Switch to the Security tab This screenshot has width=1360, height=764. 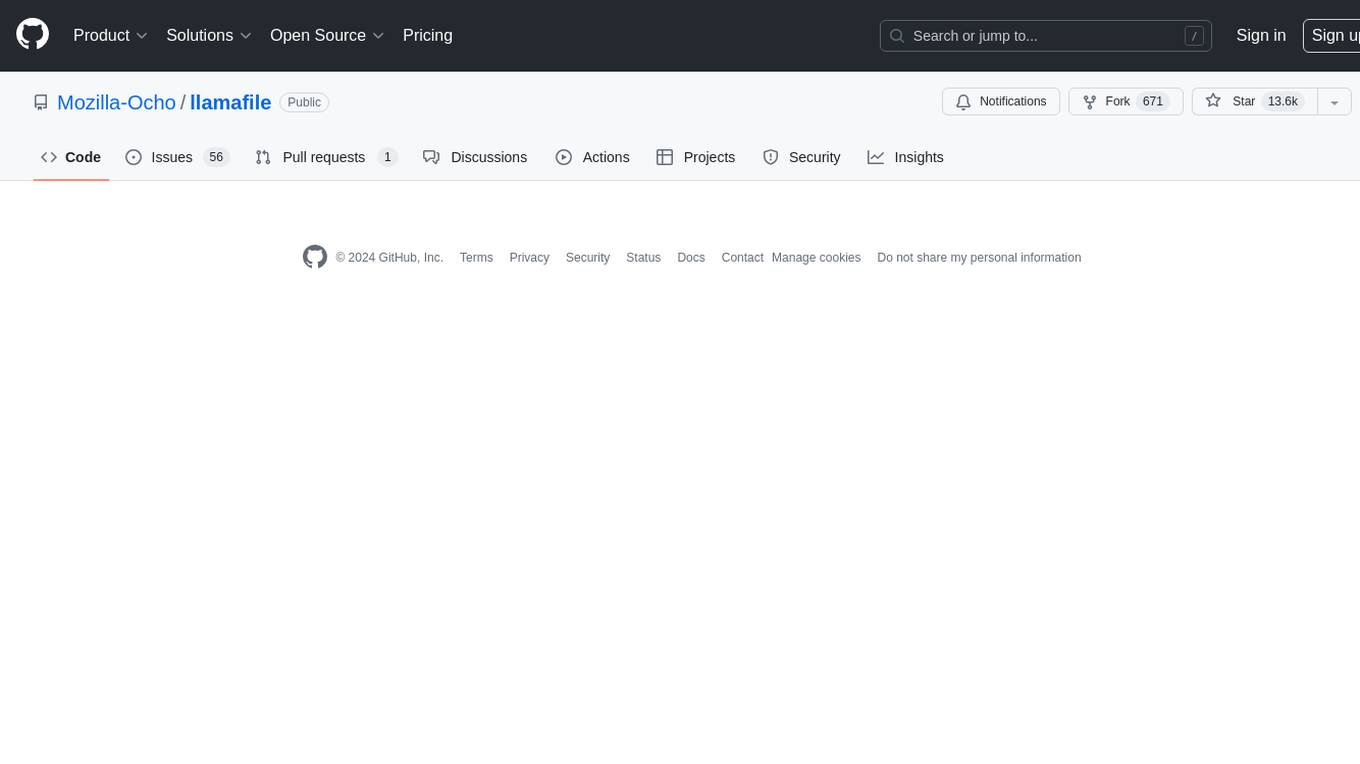click(801, 157)
